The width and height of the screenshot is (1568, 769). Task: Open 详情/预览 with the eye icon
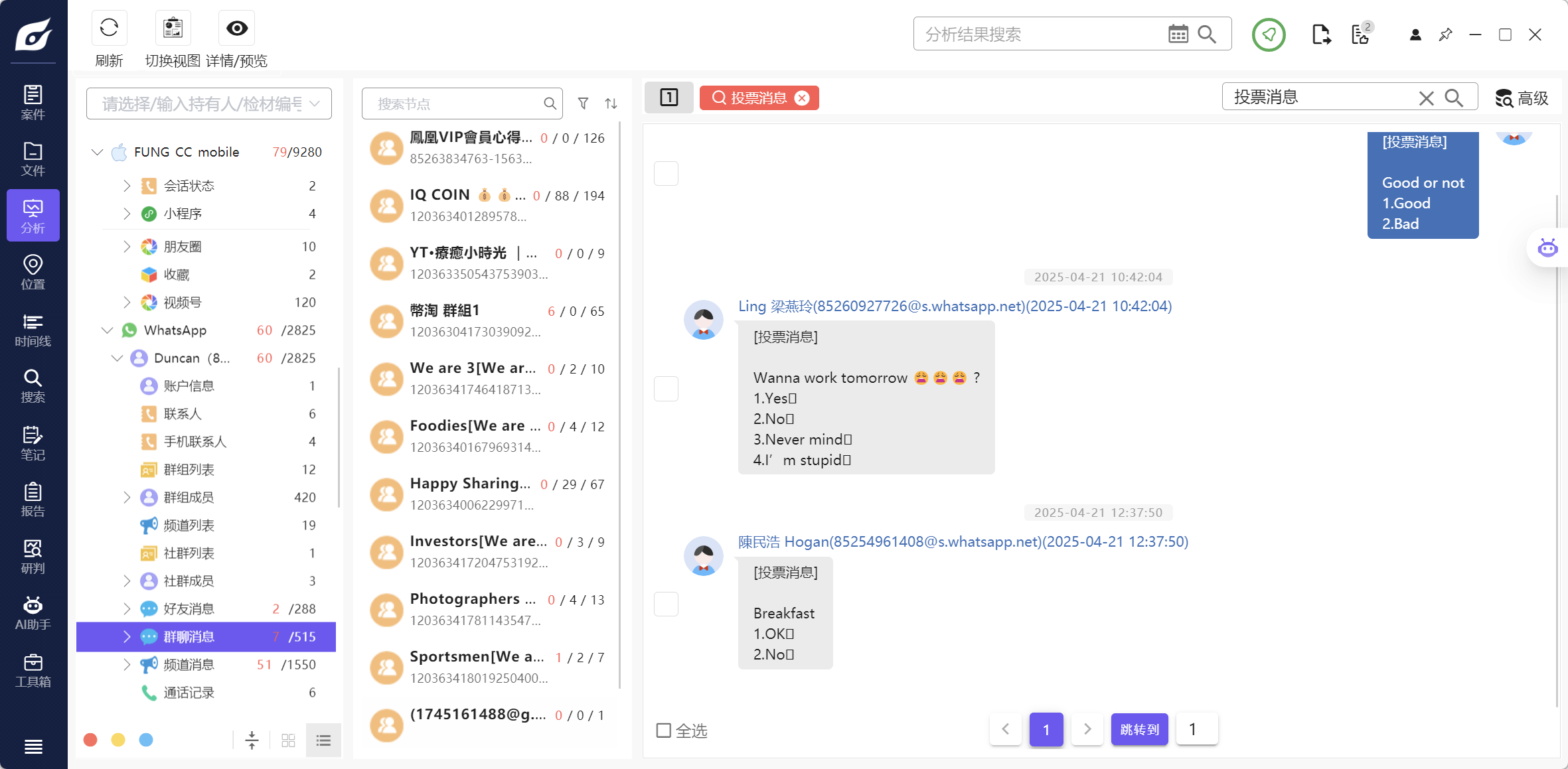236,28
